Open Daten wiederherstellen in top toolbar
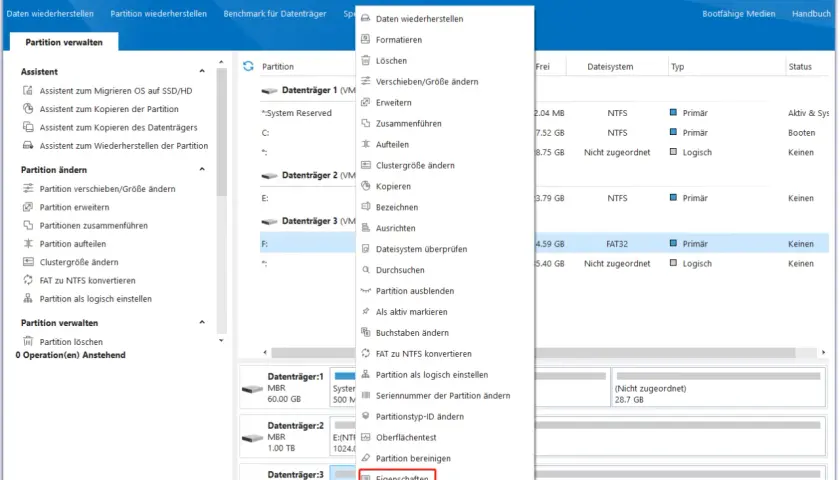The width and height of the screenshot is (840, 480). tap(50, 13)
